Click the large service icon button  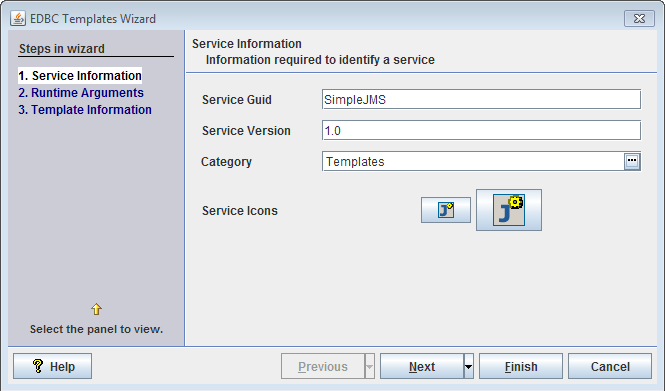(509, 210)
